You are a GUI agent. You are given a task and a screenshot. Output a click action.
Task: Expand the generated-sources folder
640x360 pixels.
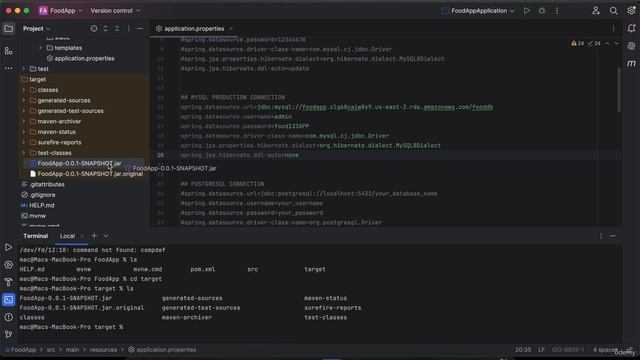[x=24, y=100]
